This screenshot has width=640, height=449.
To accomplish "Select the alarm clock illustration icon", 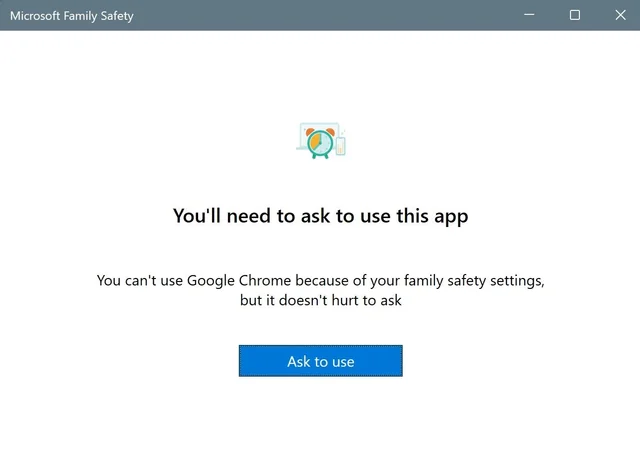I will pyautogui.click(x=320, y=143).
